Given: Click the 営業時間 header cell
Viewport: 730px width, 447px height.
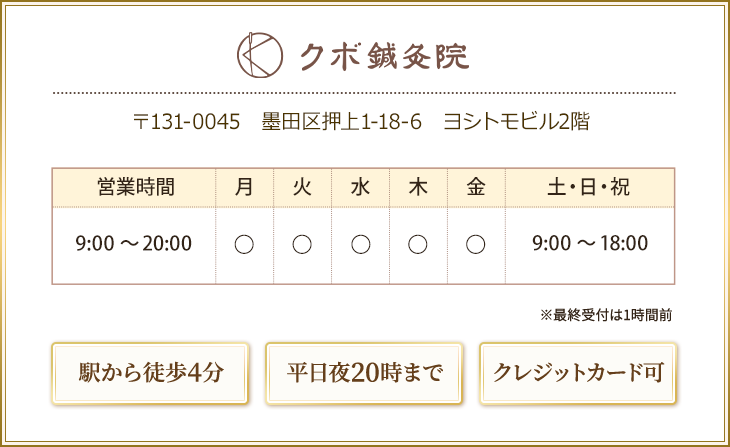Looking at the screenshot, I should click(x=134, y=187).
